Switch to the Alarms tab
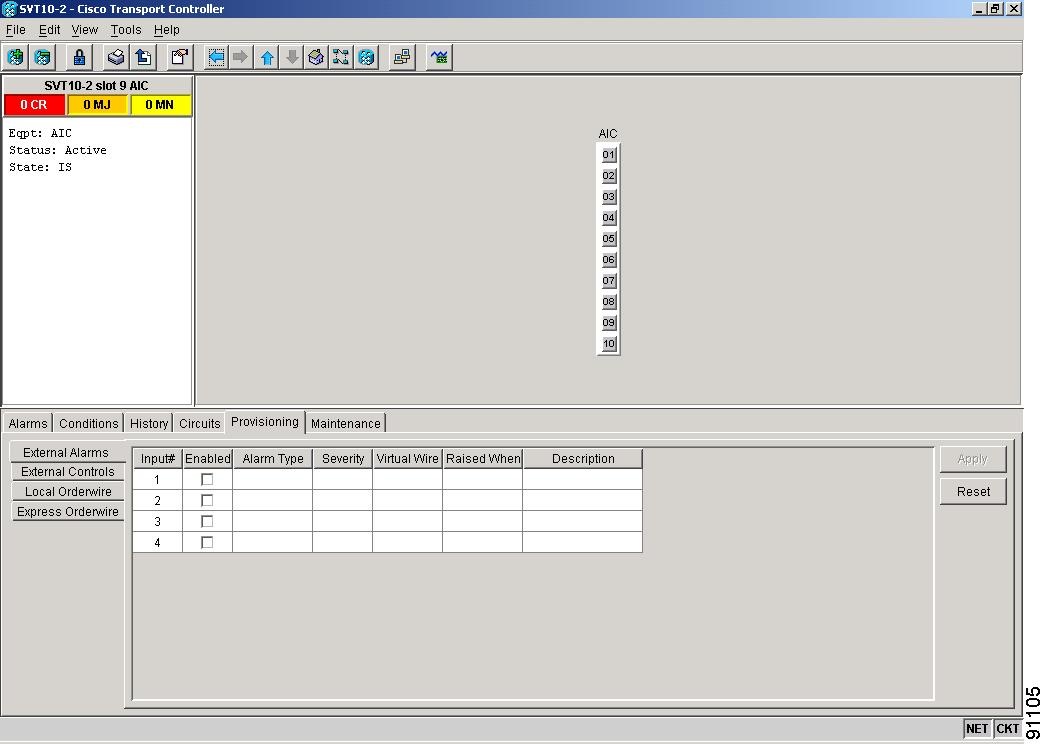The height and width of the screenshot is (744, 1046). point(27,424)
